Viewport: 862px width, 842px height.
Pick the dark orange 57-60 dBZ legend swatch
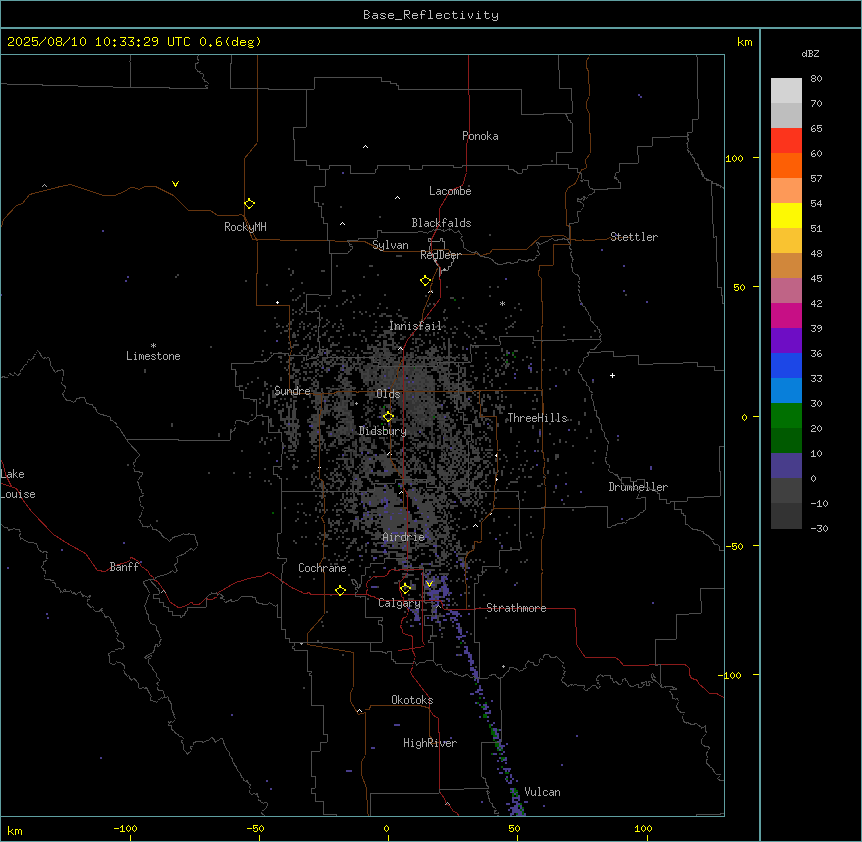click(x=786, y=165)
